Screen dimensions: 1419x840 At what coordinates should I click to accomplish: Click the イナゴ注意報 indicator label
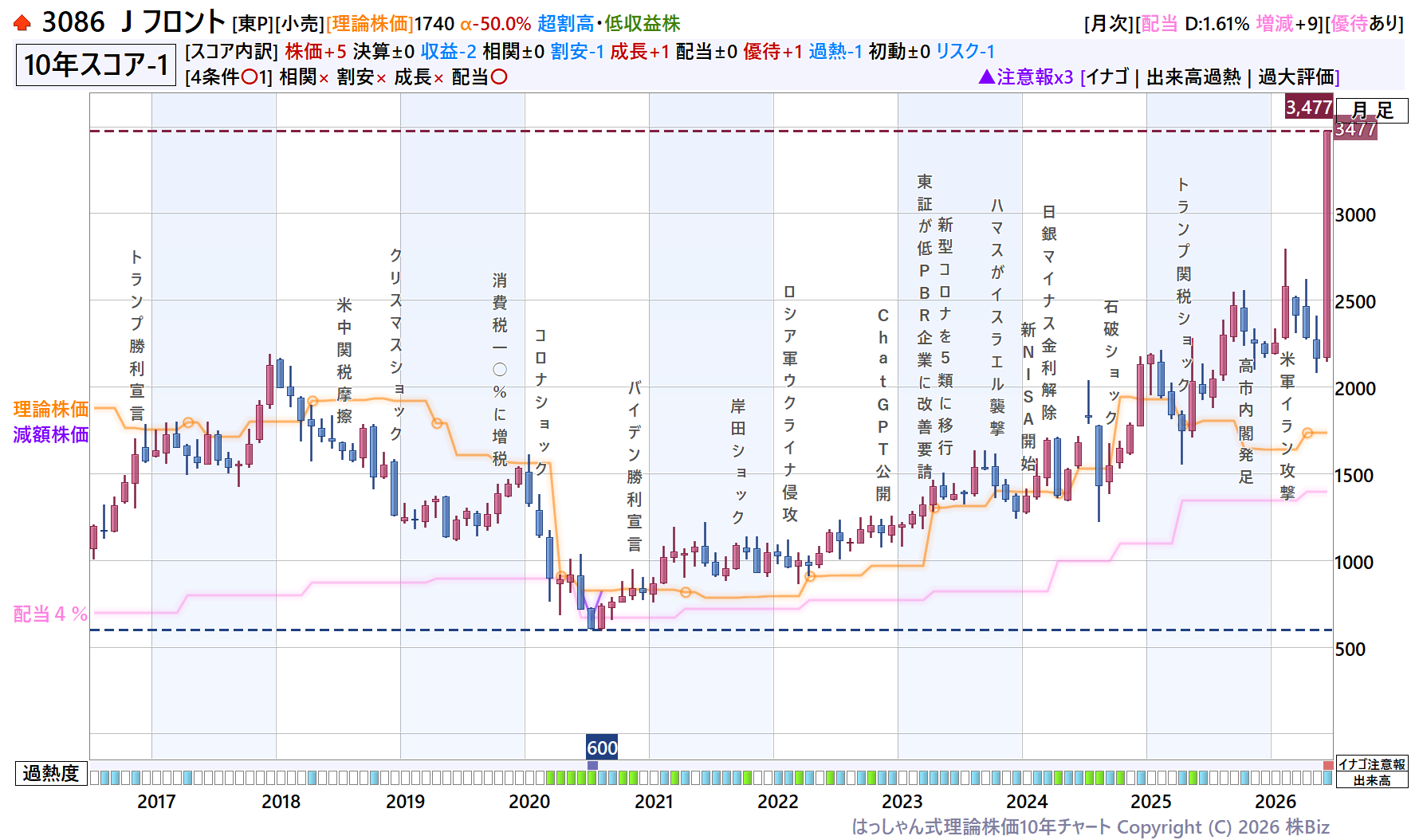(1372, 764)
